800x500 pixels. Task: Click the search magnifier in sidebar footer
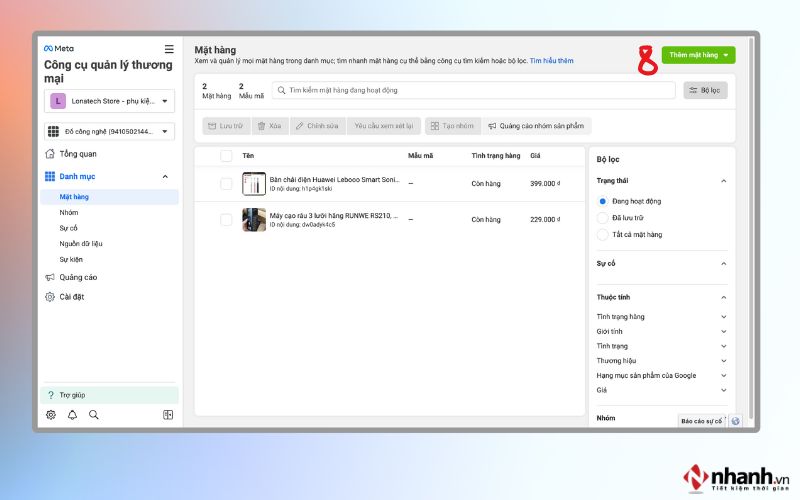coord(93,415)
